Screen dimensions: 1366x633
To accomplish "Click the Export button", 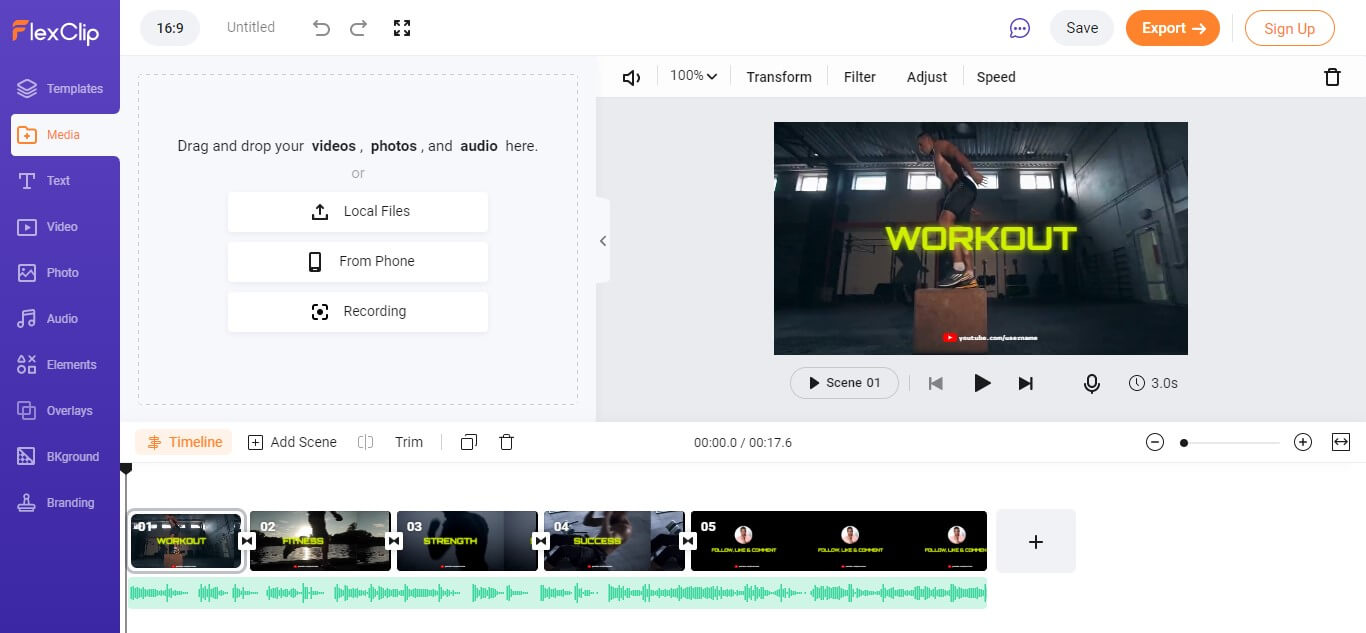I will (1173, 28).
